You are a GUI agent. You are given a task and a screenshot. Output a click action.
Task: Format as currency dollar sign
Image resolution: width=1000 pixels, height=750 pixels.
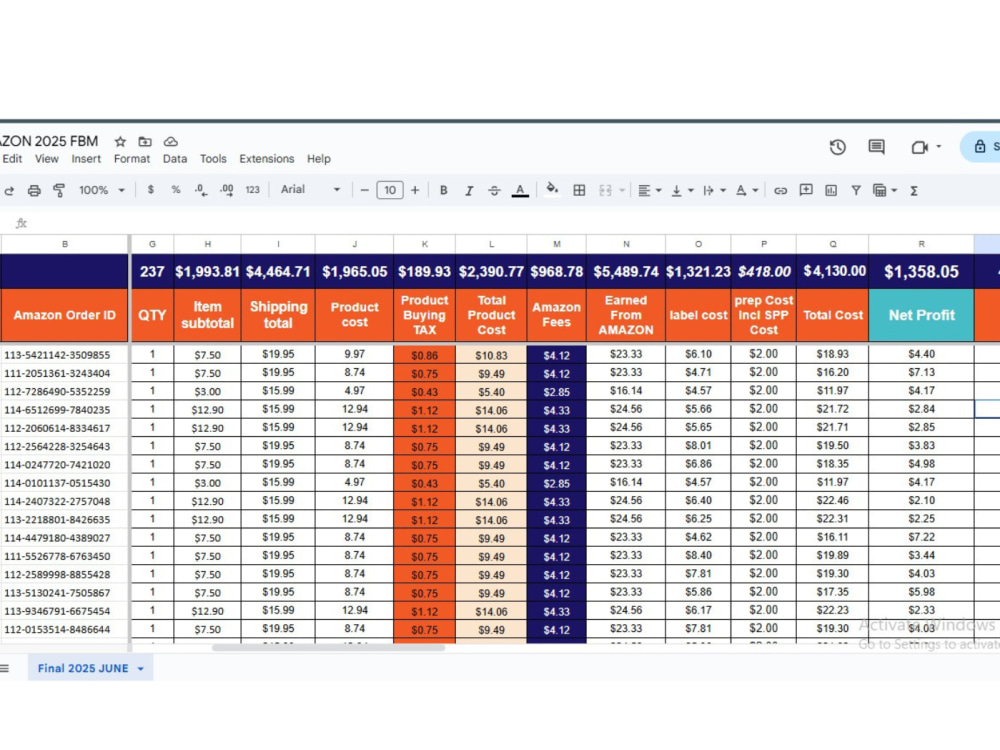151,189
